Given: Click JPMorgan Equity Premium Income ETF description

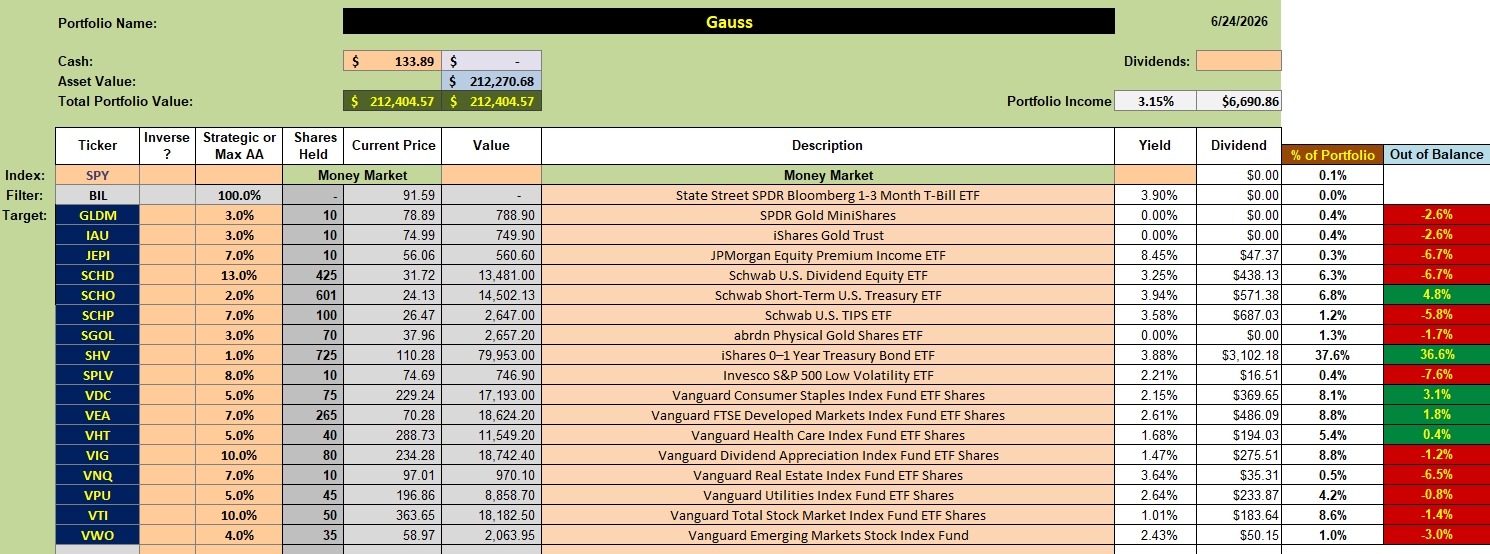Looking at the screenshot, I should point(828,255).
